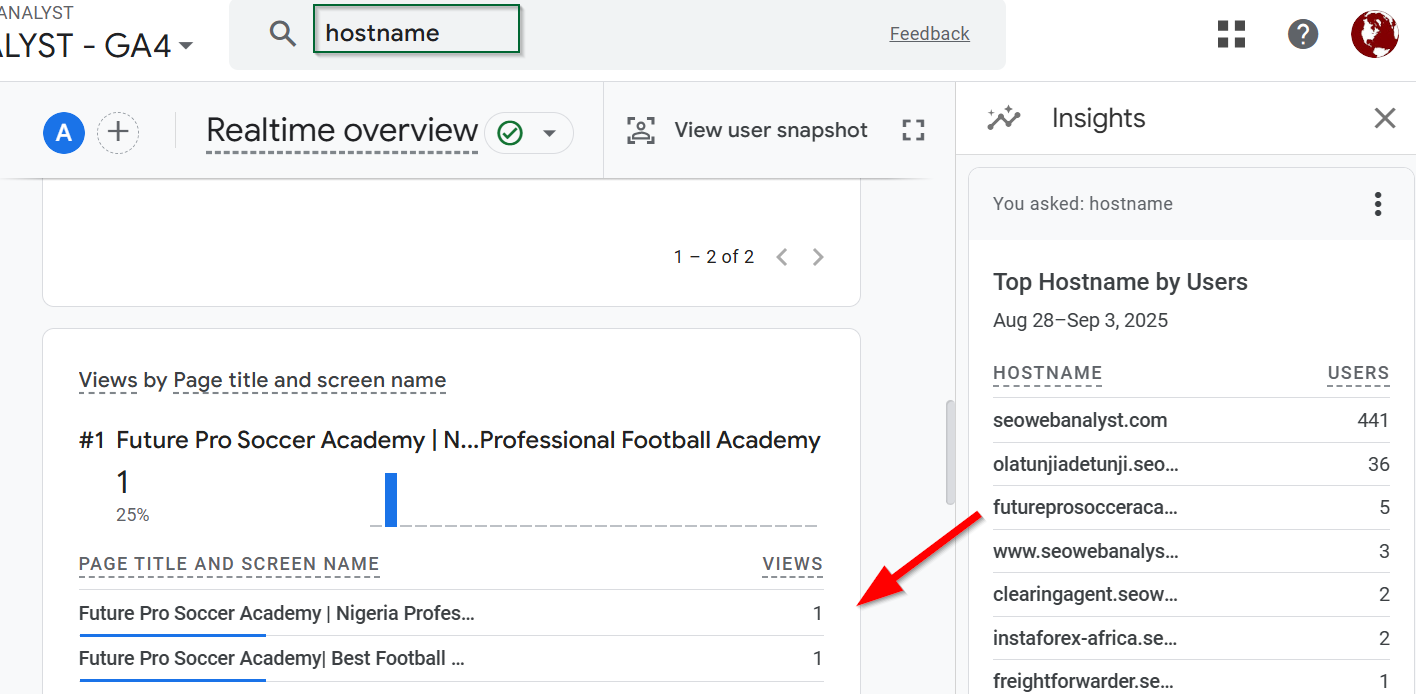Screen dimensions: 1416x694
Task: Select the freightforwarder.se… hostname row
Action: click(1191, 681)
